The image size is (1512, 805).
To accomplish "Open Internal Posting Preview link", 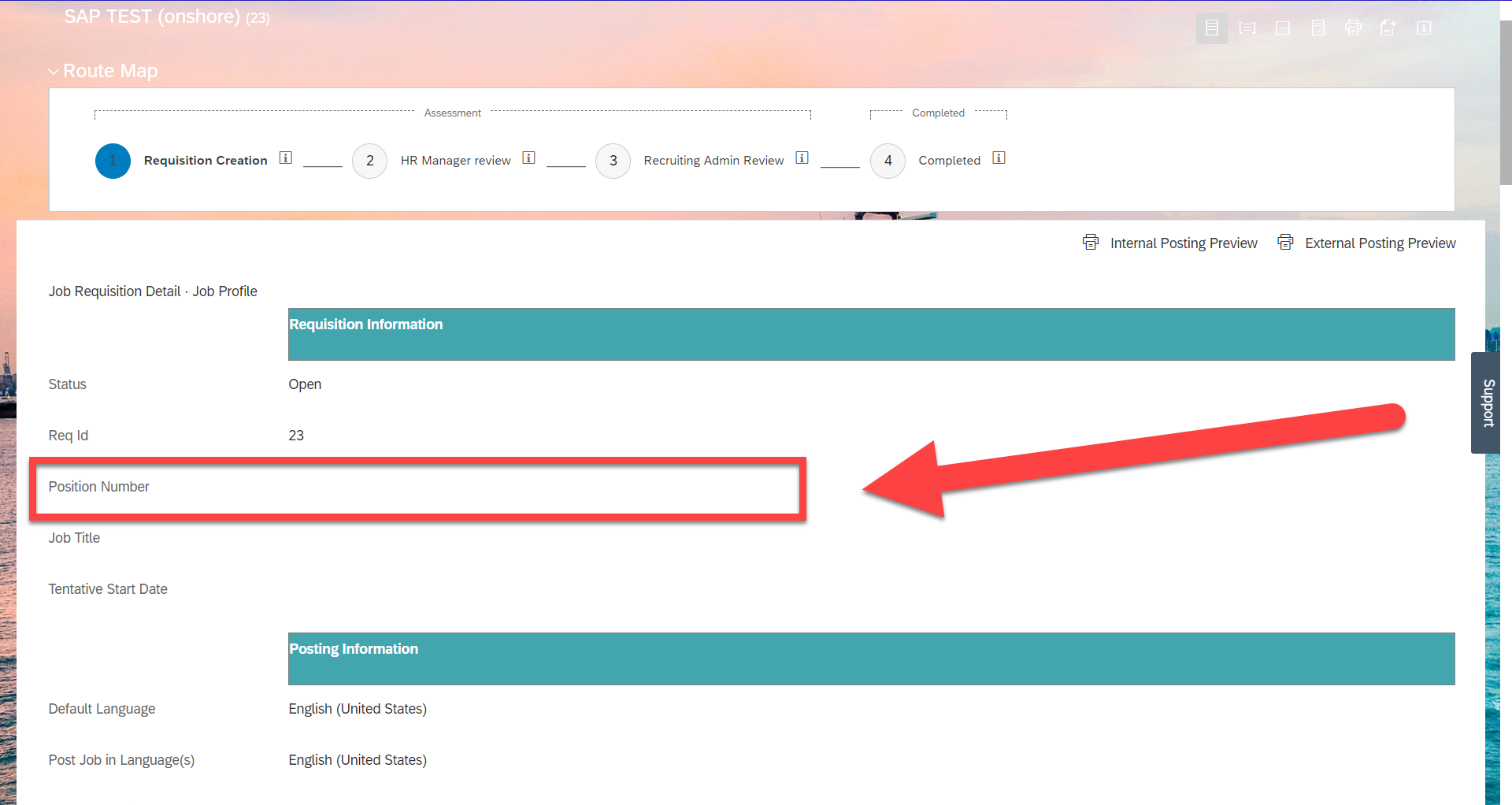I will [1184, 243].
